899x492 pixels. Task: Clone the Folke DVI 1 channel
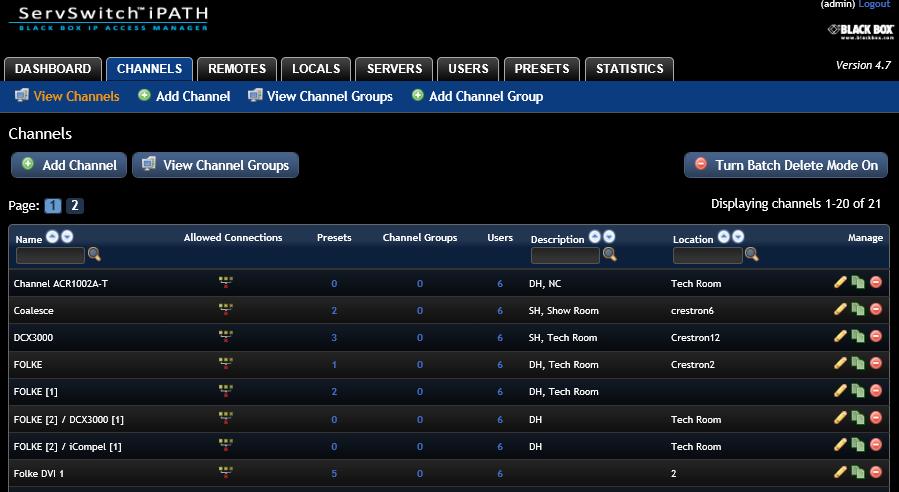[x=858, y=472]
